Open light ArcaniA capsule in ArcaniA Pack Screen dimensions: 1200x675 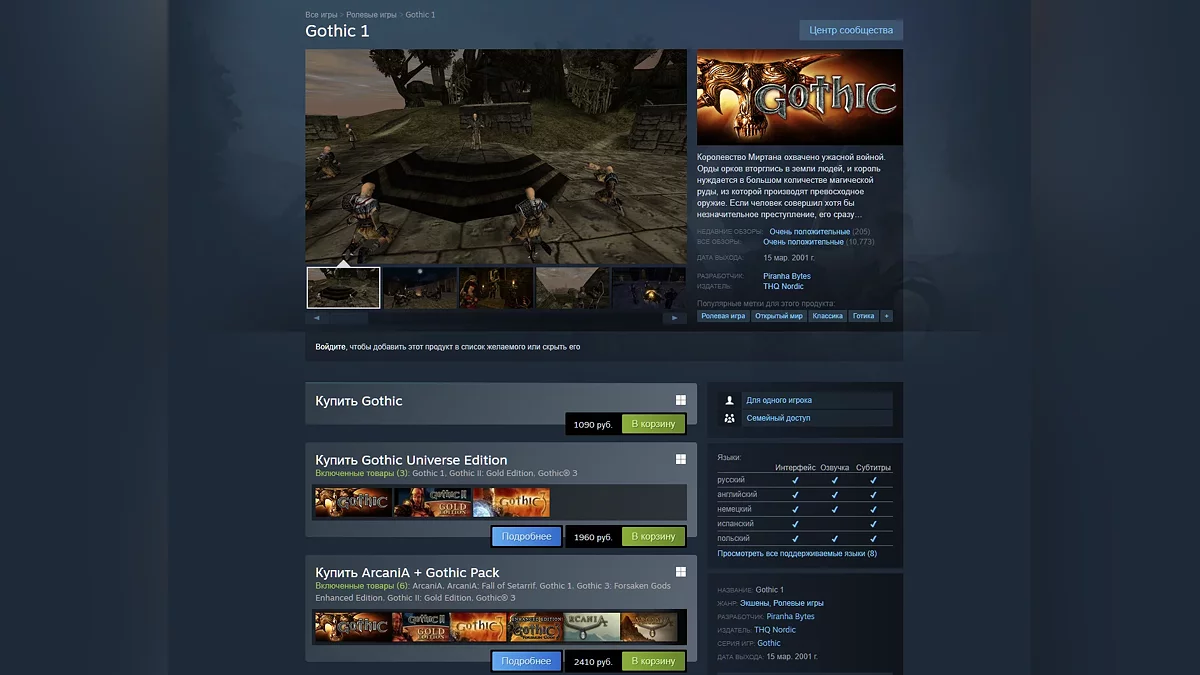click(x=592, y=626)
